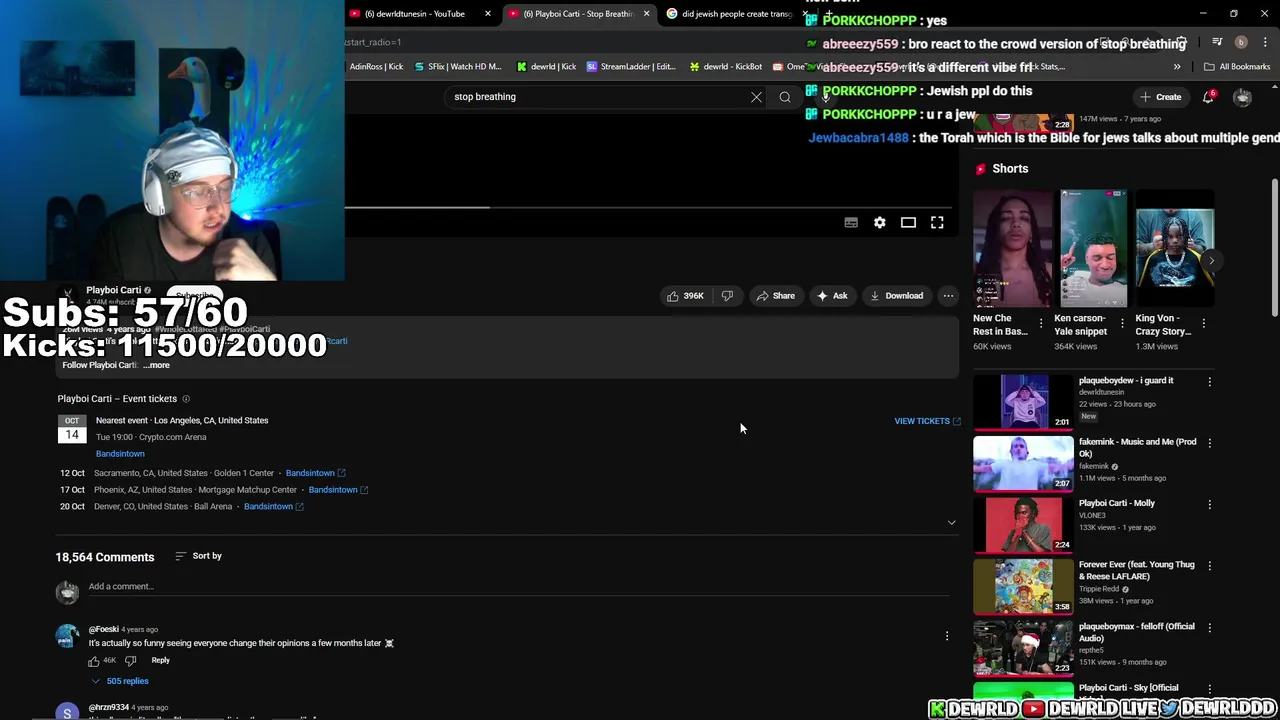Screen dimensions: 1280x720
Task: Open options for fakemink Music and Me
Action: click(1209, 443)
